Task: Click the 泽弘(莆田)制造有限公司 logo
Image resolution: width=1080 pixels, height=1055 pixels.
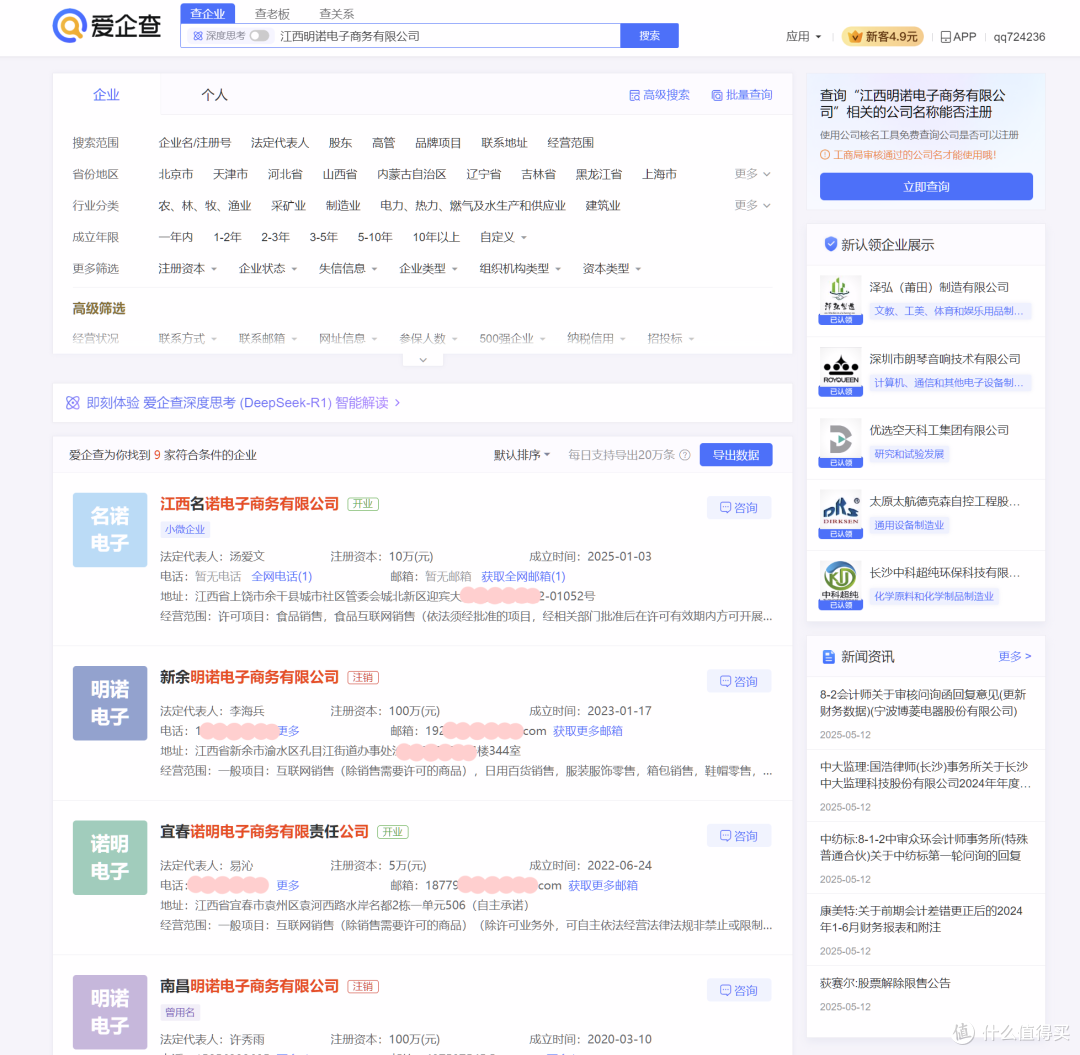Action: [840, 300]
